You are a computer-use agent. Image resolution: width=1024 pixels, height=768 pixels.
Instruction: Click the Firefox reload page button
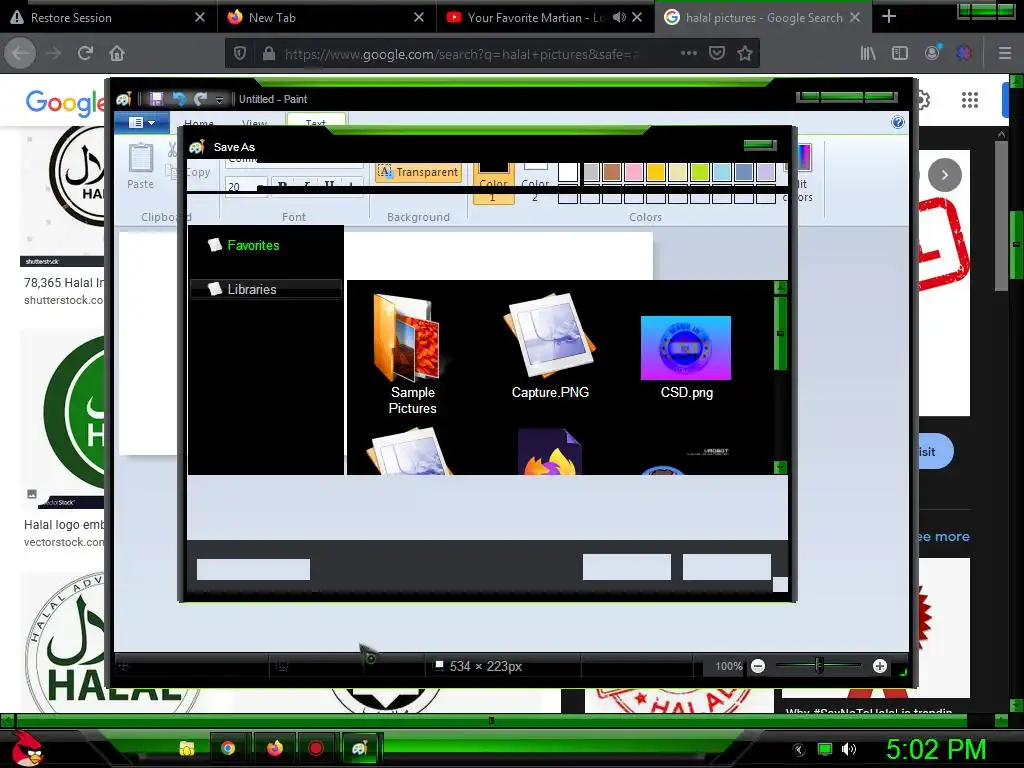tap(85, 54)
